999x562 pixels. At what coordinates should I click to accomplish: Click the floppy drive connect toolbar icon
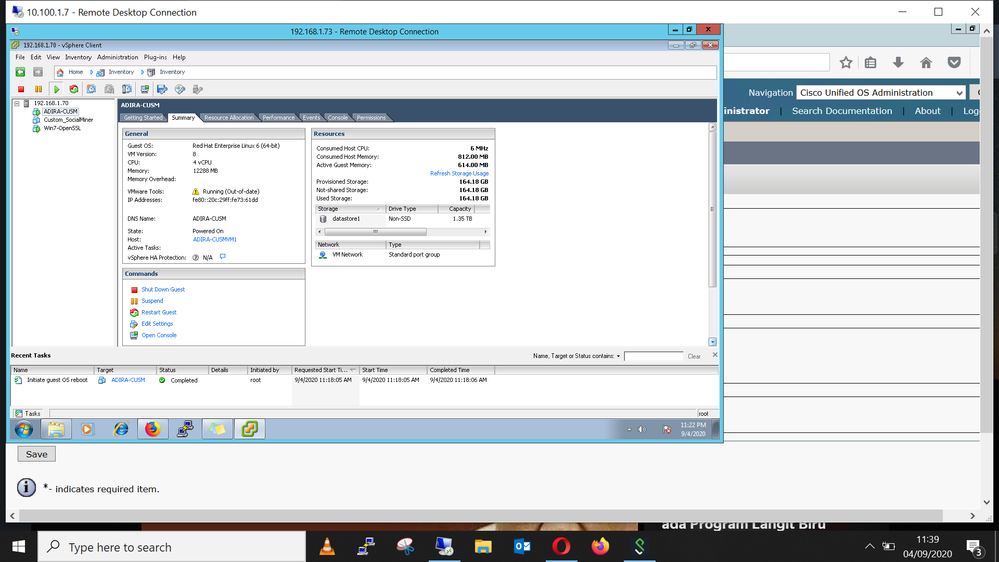pyautogui.click(x=162, y=89)
